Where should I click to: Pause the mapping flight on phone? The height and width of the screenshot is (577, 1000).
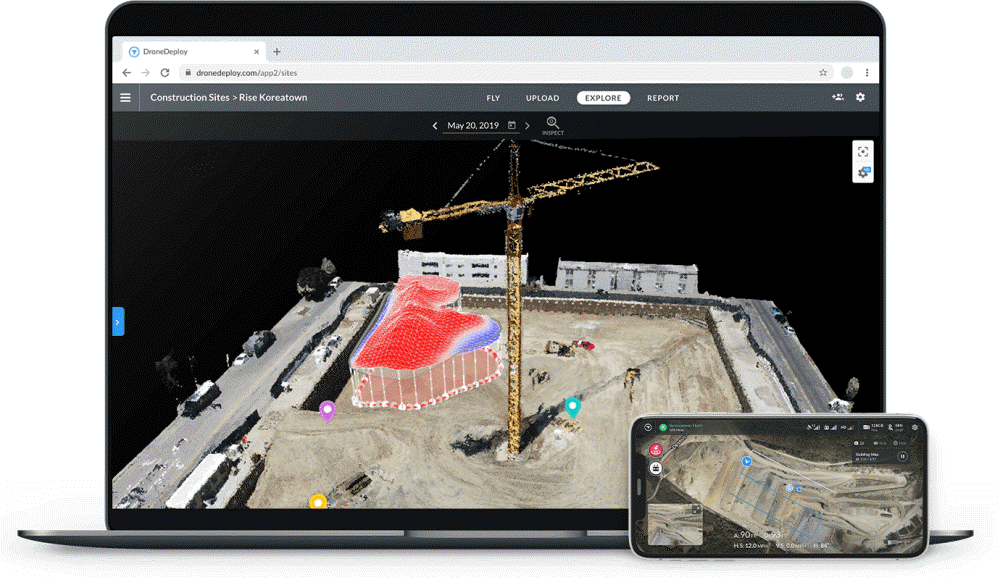(x=902, y=457)
